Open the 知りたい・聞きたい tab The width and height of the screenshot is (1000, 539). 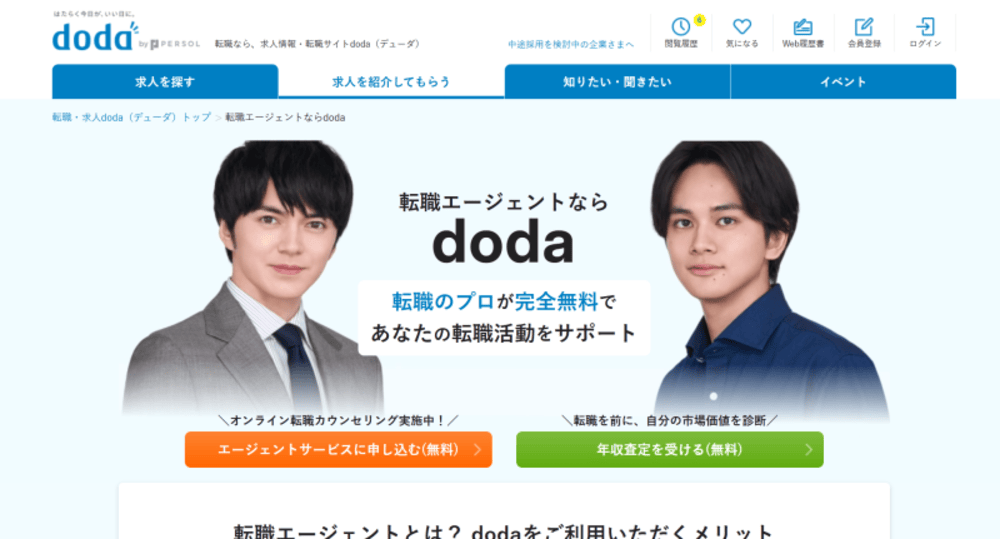(x=617, y=82)
